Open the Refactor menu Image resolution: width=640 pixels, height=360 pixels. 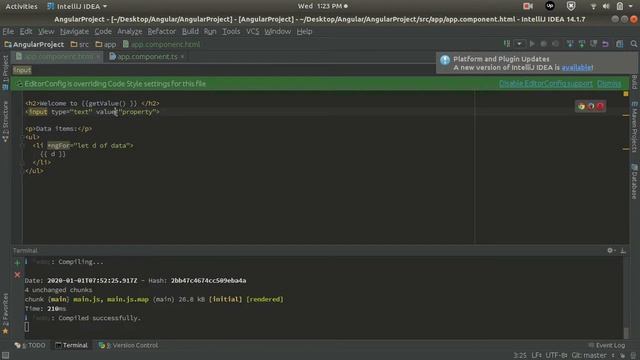[x=161, y=31]
